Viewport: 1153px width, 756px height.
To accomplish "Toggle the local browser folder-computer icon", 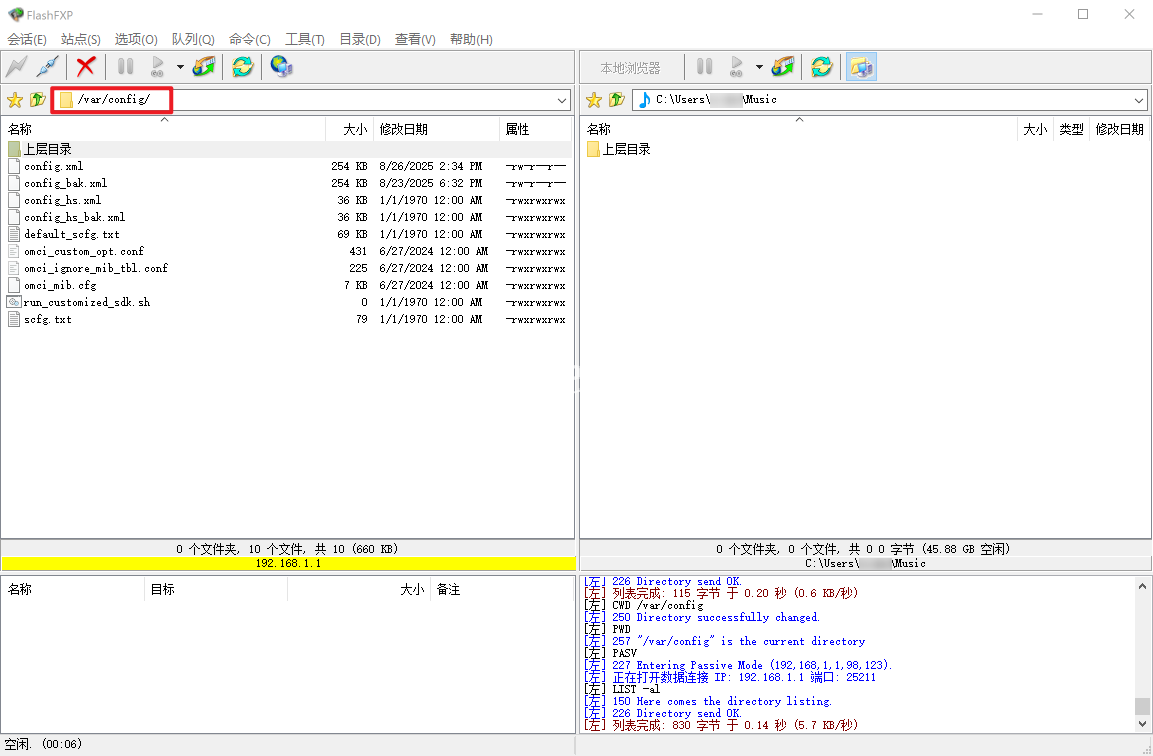I will [x=861, y=67].
